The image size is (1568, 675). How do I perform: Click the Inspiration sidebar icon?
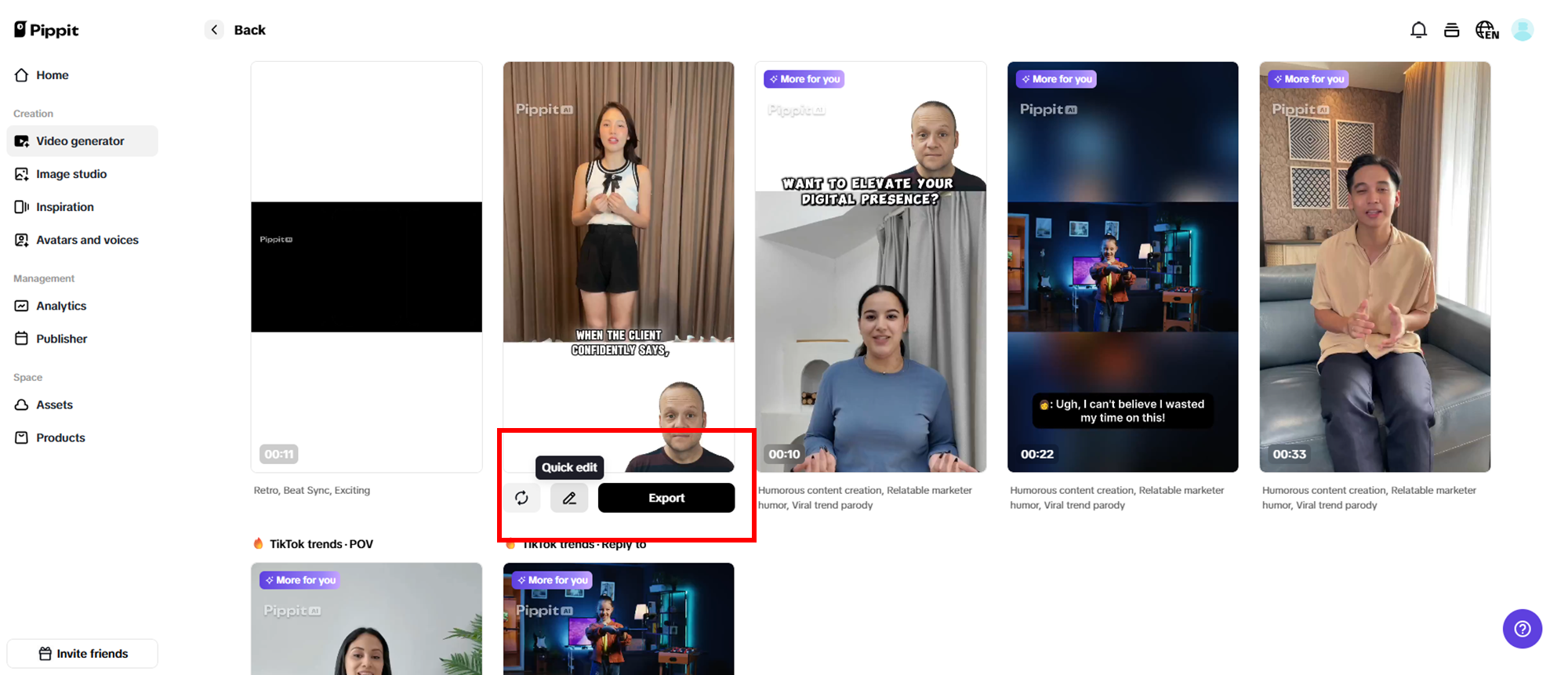pos(22,207)
